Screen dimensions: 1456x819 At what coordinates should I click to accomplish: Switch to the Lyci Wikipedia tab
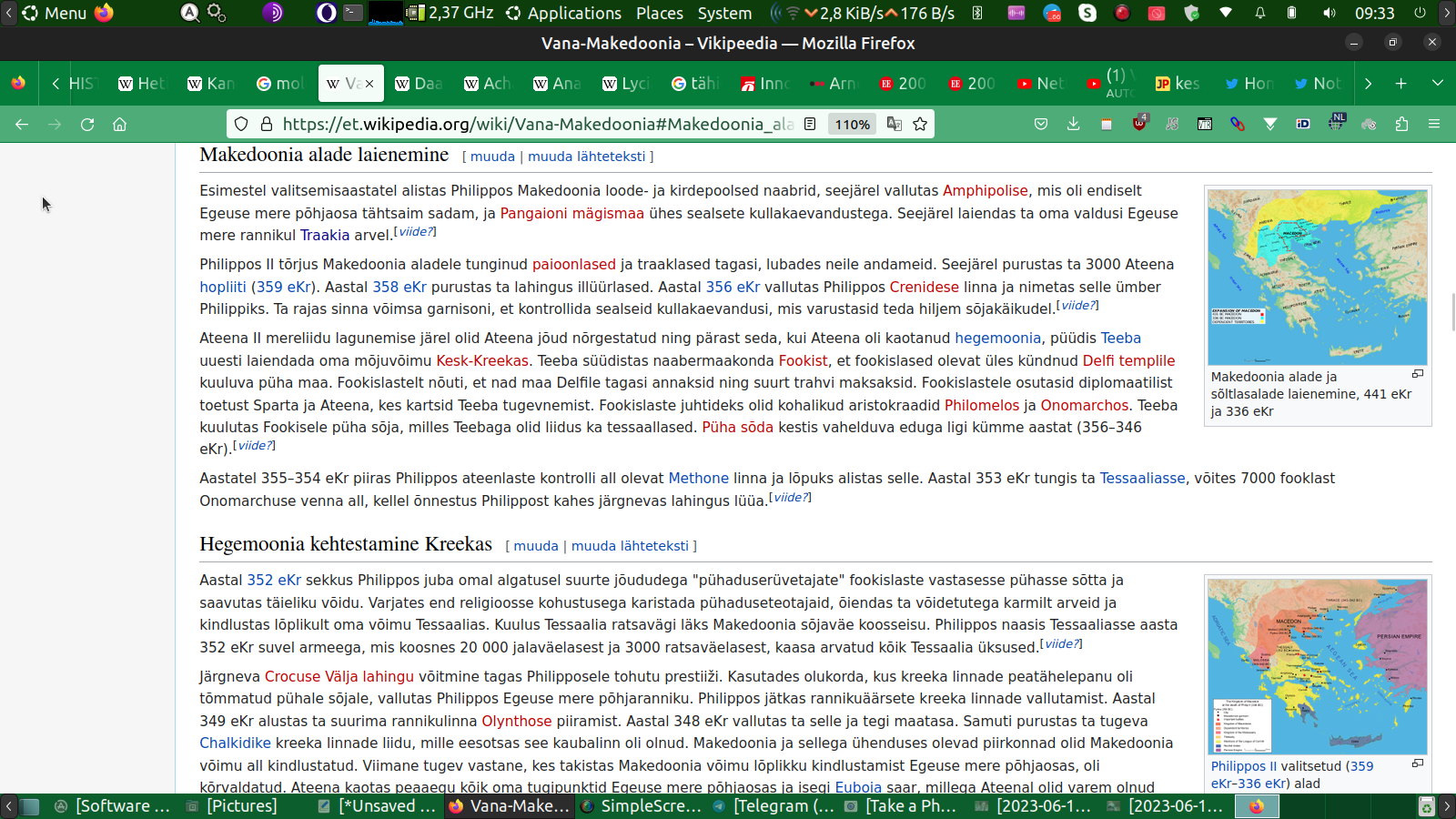pyautogui.click(x=626, y=84)
